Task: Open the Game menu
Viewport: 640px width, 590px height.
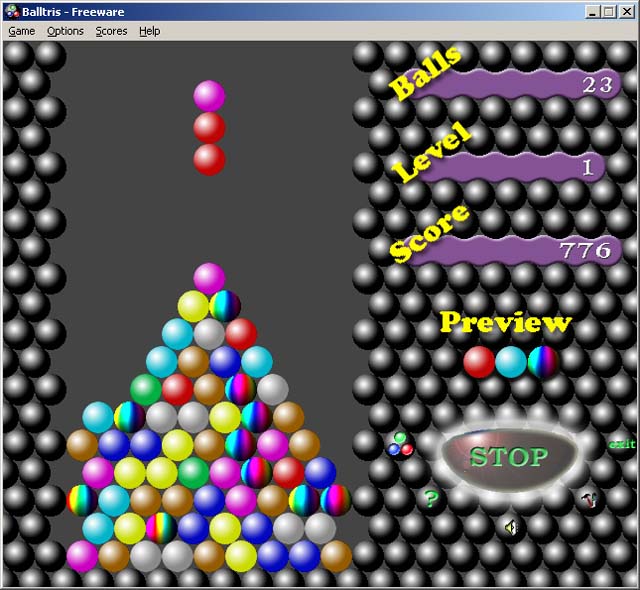Action: [x=22, y=31]
